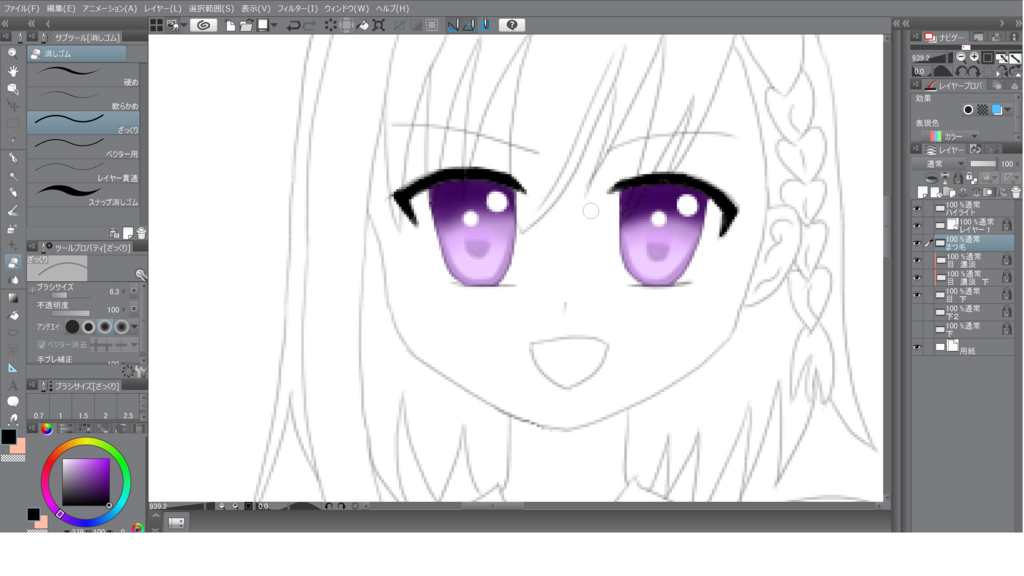Expand the brush size plus expander
The image size is (1024, 576).
(32, 290)
